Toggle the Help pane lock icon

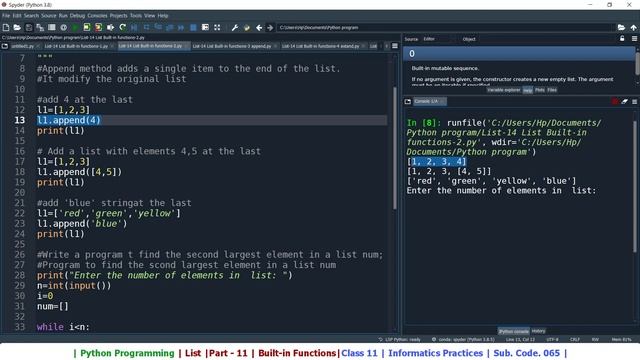622,38
